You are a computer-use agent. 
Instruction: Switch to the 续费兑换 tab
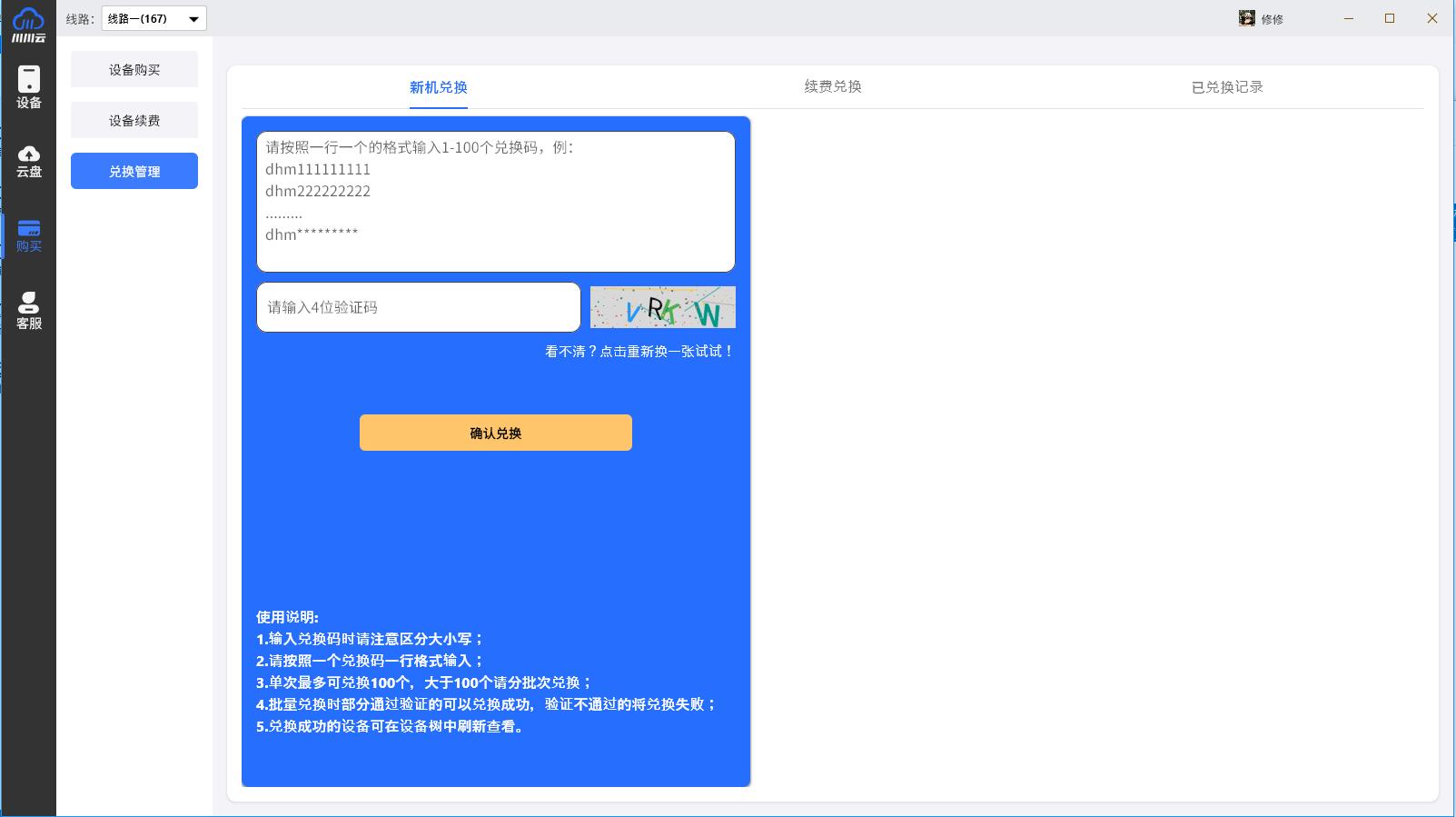(832, 87)
